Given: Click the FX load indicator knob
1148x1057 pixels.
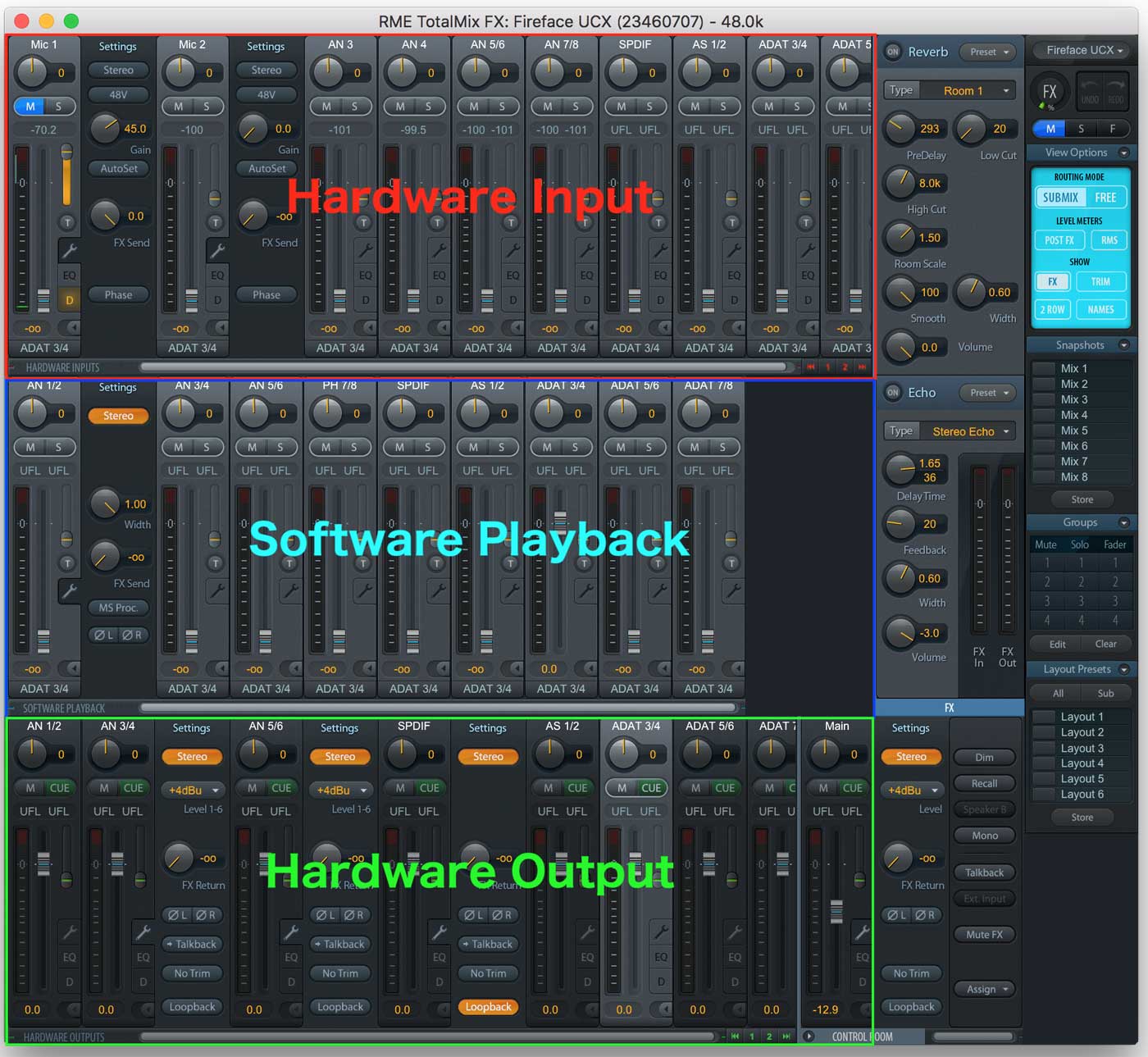Looking at the screenshot, I should tap(1049, 92).
